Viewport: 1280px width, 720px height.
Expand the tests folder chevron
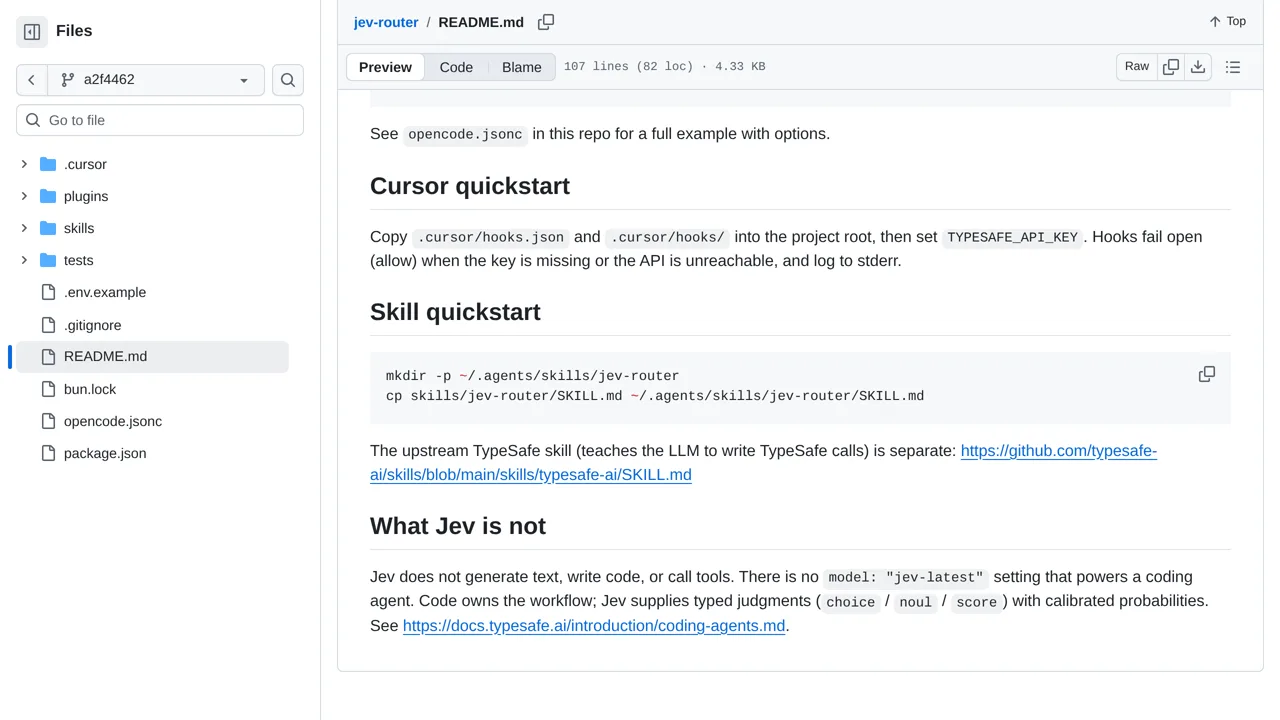[24, 260]
